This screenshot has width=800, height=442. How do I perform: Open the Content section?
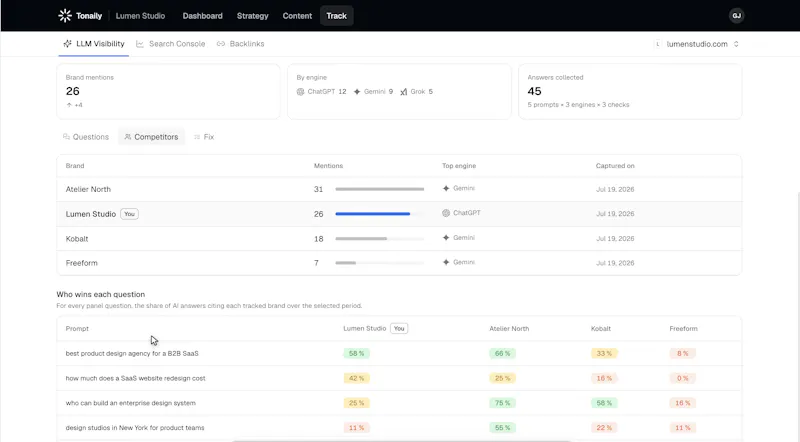click(297, 16)
